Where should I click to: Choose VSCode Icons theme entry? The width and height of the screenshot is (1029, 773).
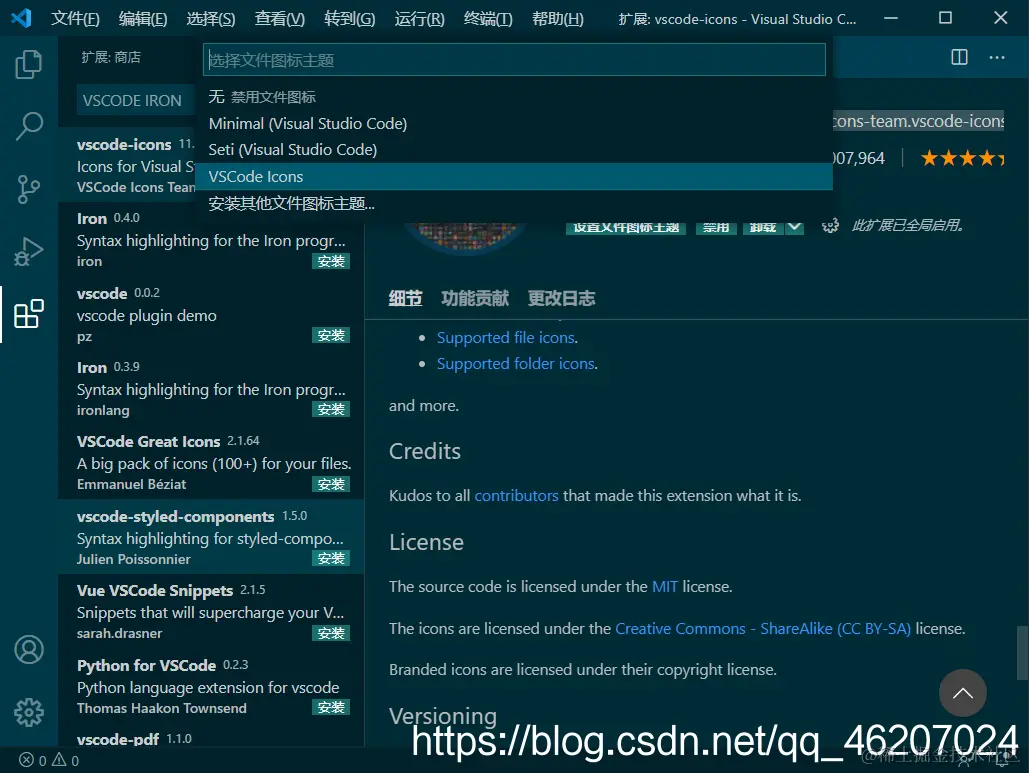[514, 177]
